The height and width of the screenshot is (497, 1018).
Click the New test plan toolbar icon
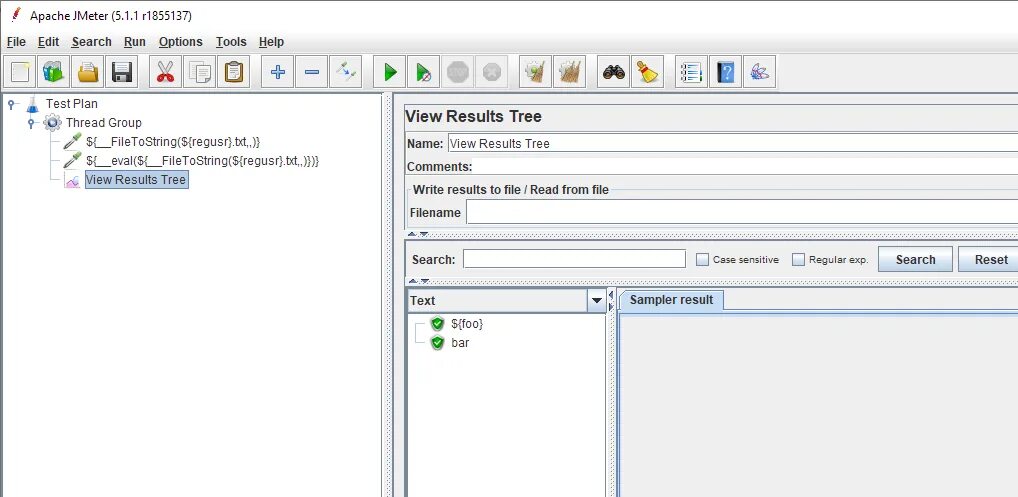click(20, 71)
